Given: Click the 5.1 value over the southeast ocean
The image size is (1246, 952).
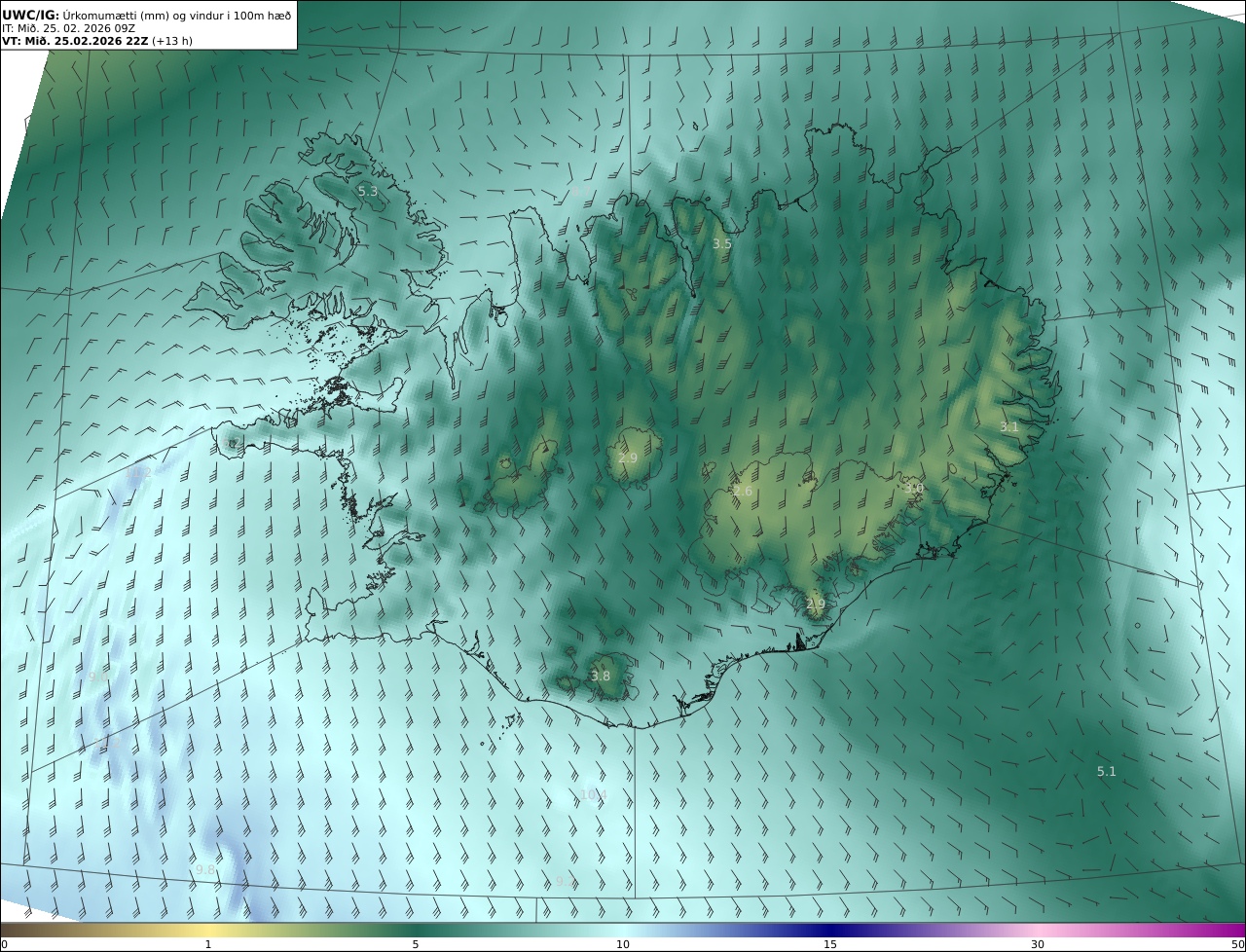Looking at the screenshot, I should tap(1107, 771).
